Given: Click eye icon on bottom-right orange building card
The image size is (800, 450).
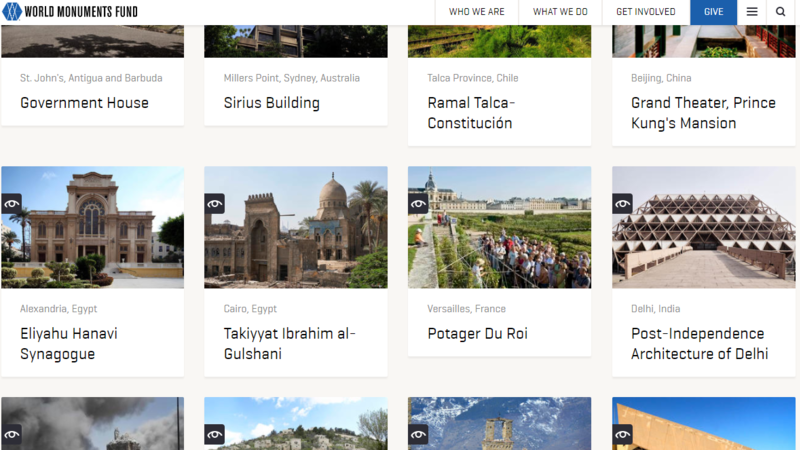Looking at the screenshot, I should click(x=623, y=434).
